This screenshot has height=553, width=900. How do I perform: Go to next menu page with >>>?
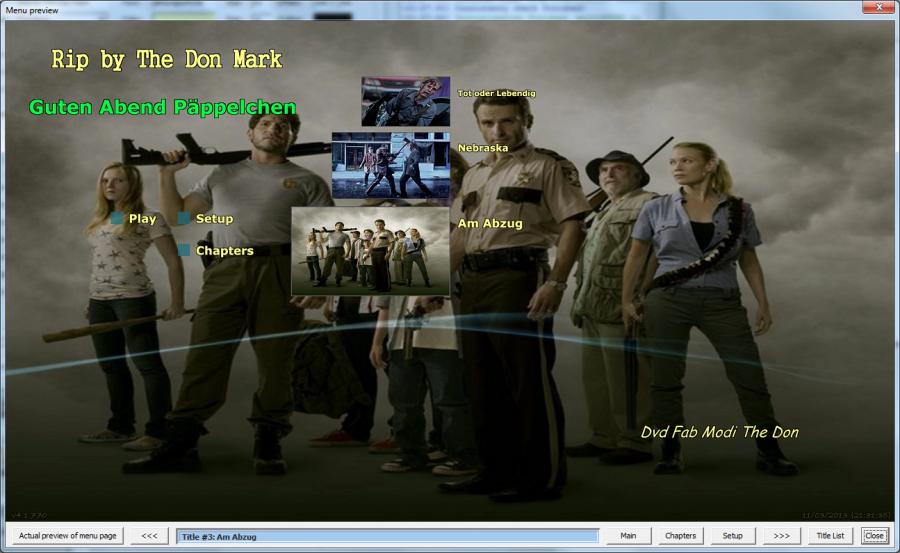tap(781, 536)
